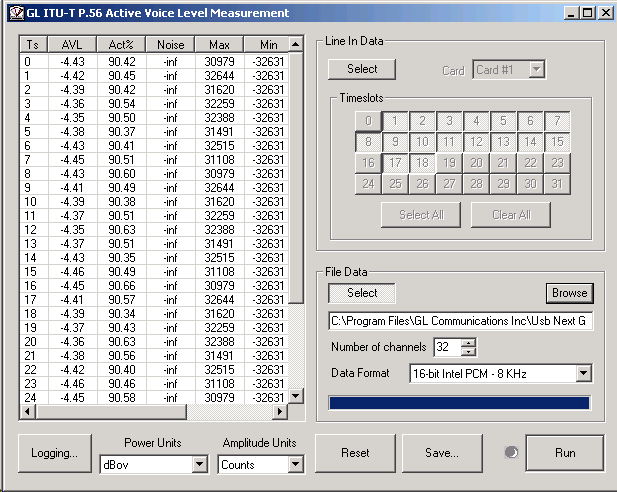The height and width of the screenshot is (492, 617).
Task: Click the Browse button
Action: coord(569,293)
